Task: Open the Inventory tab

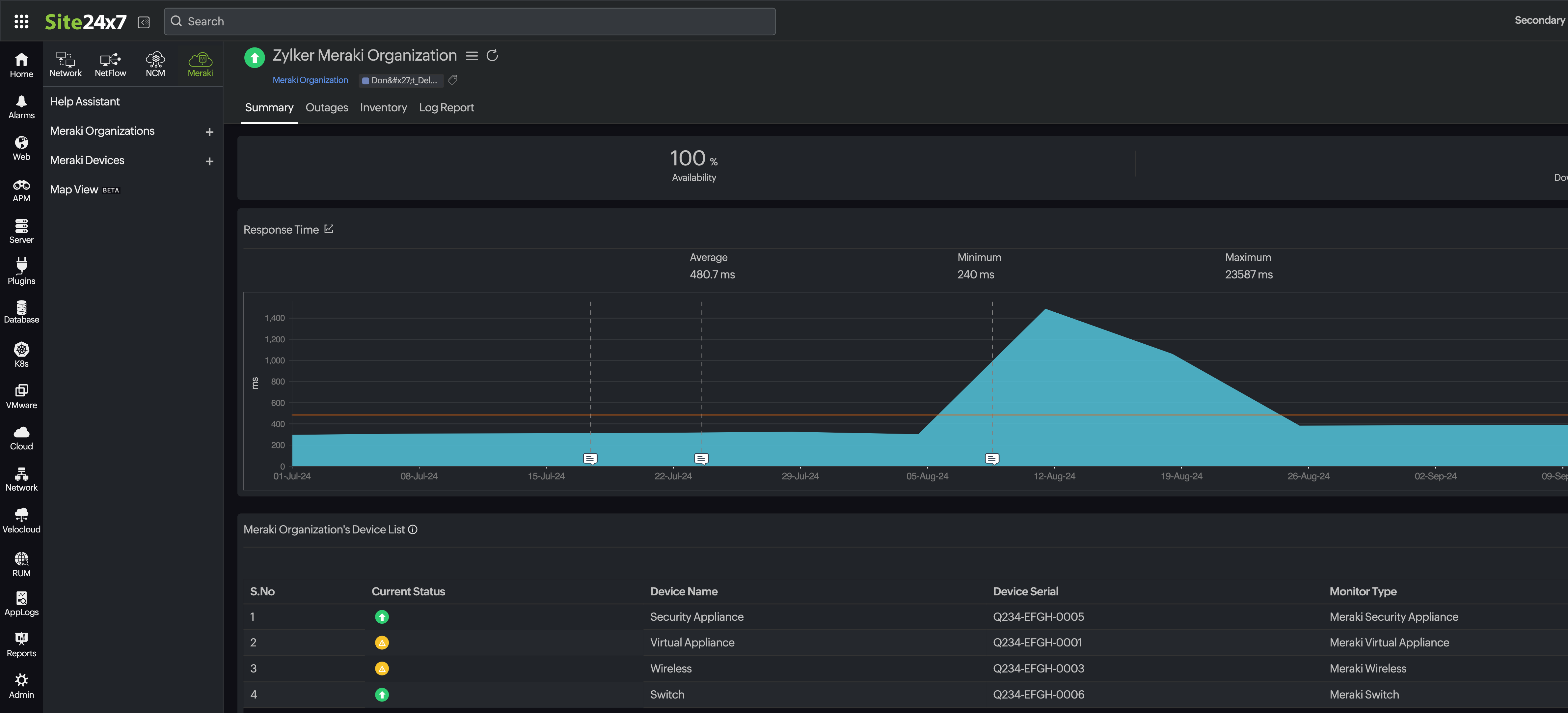Action: (x=384, y=107)
